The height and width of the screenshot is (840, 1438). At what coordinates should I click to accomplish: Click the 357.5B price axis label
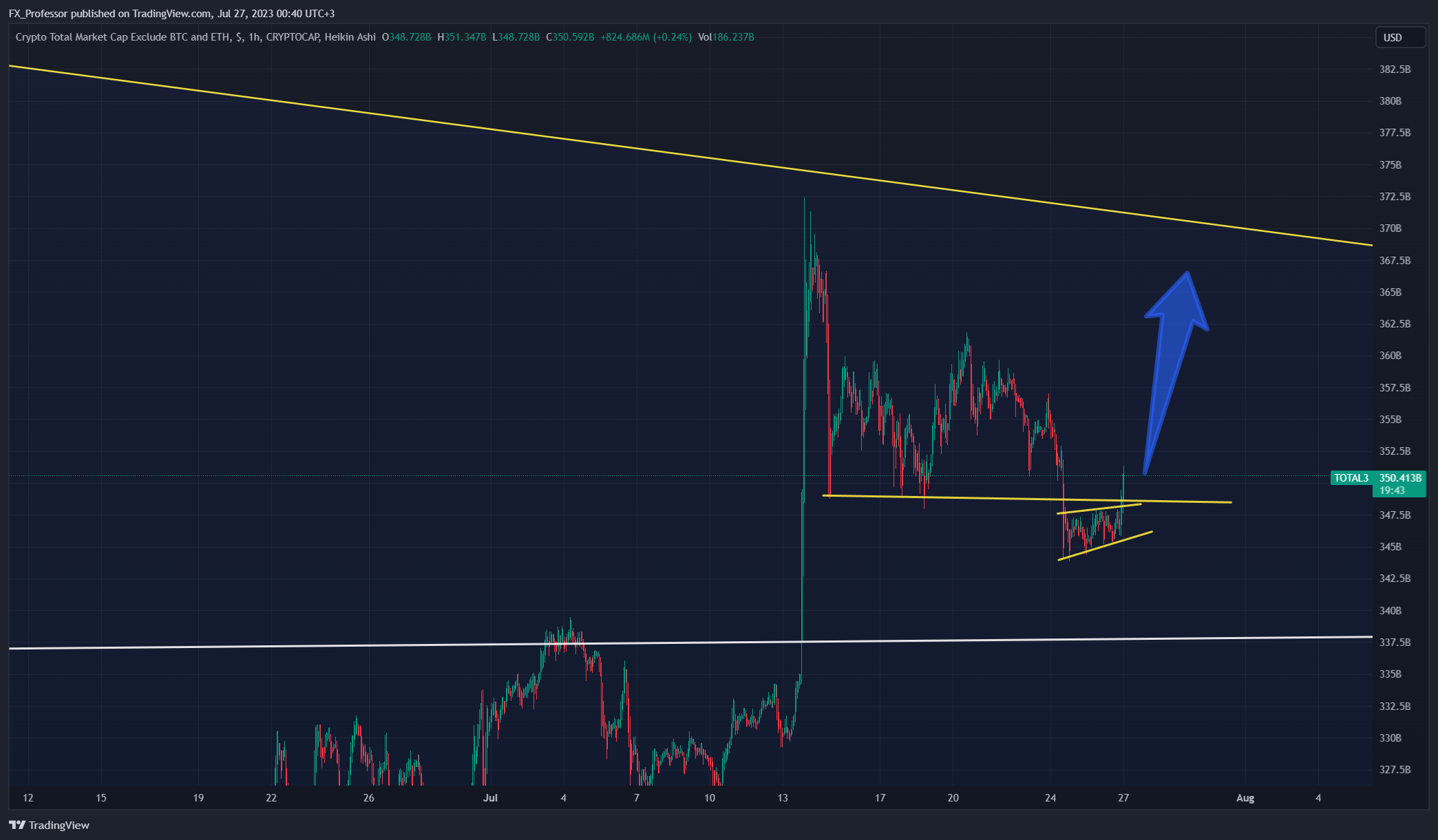[x=1395, y=388]
